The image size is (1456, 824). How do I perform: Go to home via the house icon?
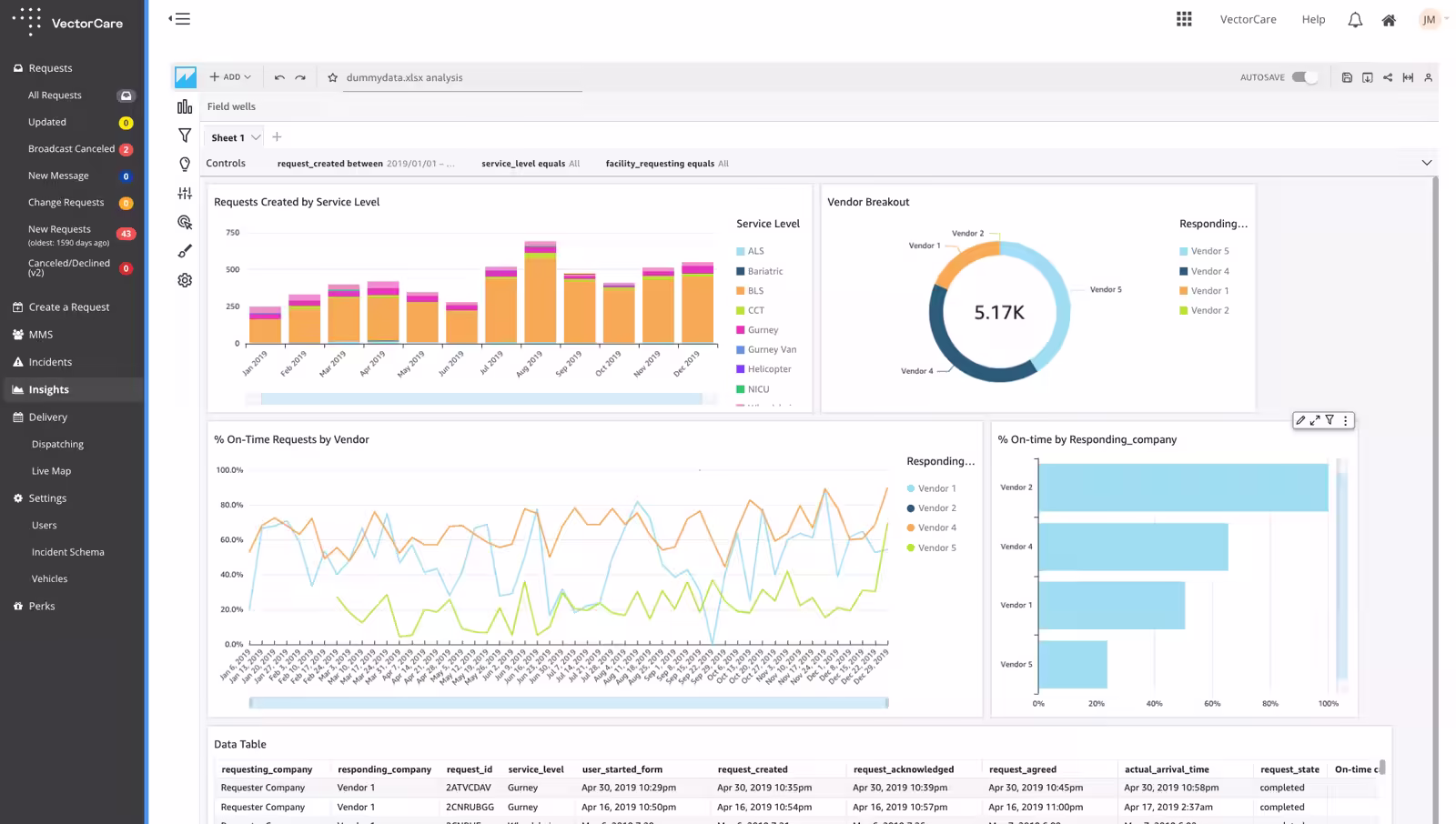pyautogui.click(x=1389, y=20)
